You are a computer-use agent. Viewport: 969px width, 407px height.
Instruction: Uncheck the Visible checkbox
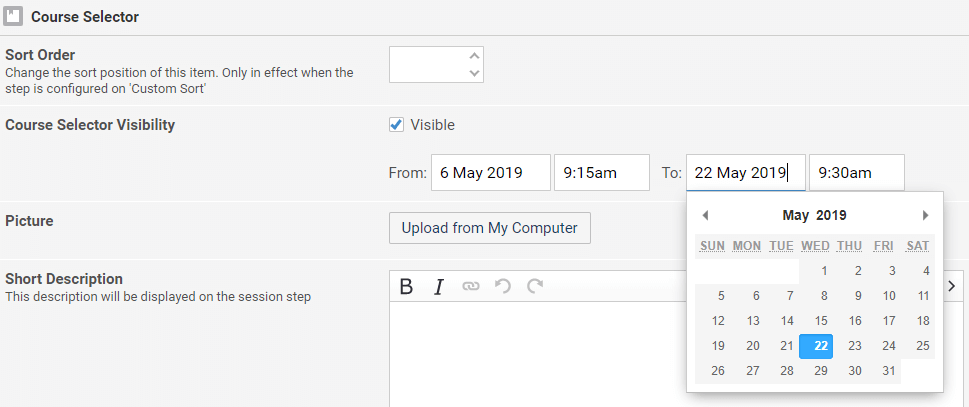point(396,125)
